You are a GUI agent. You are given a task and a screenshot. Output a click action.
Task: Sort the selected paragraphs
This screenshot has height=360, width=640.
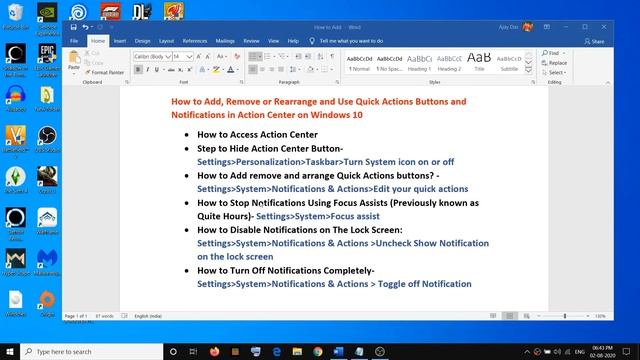tap(320, 56)
